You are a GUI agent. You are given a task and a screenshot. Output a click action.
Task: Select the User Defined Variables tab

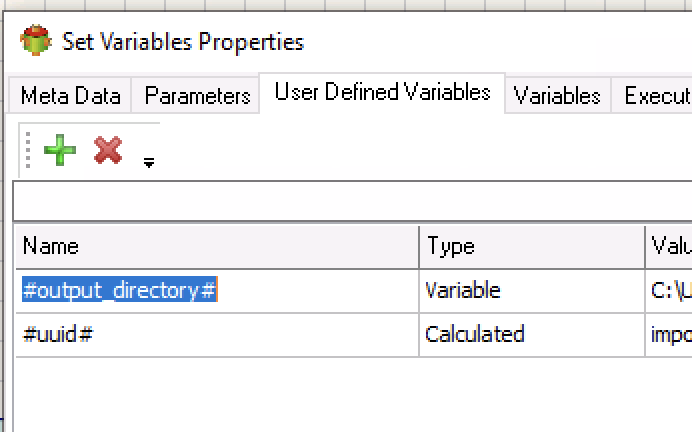(382, 93)
